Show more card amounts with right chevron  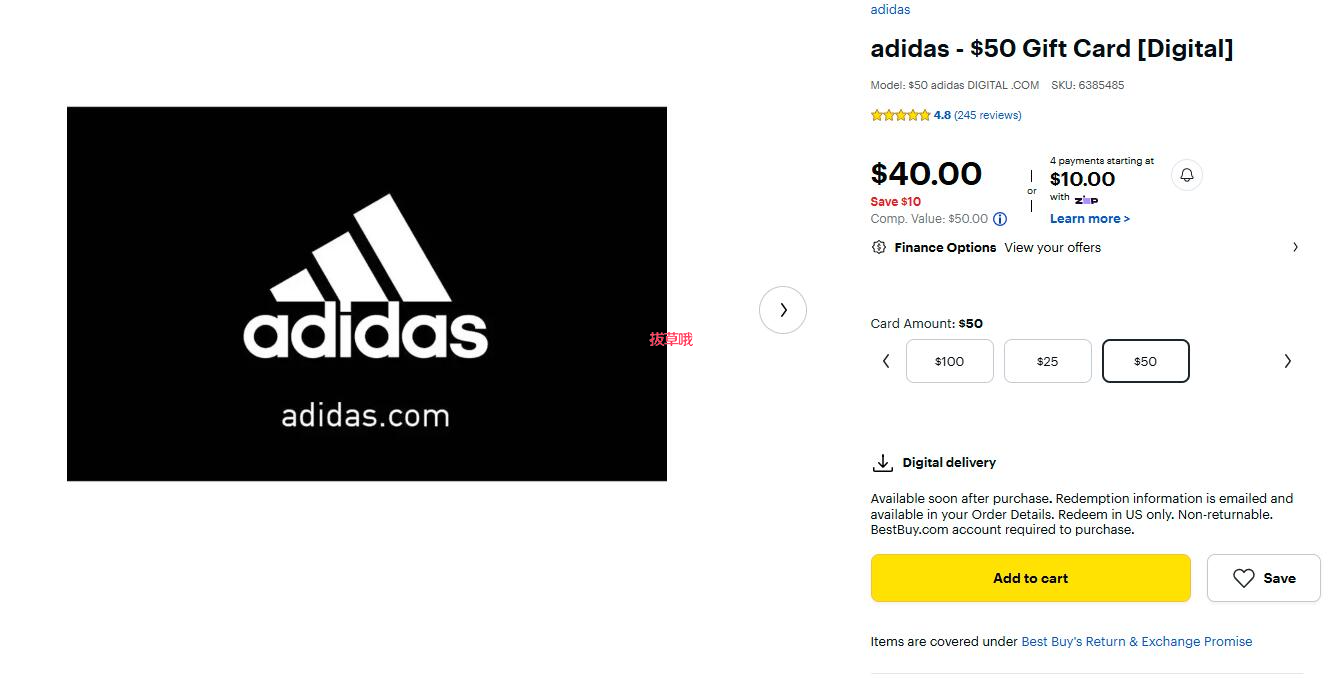click(x=1287, y=361)
